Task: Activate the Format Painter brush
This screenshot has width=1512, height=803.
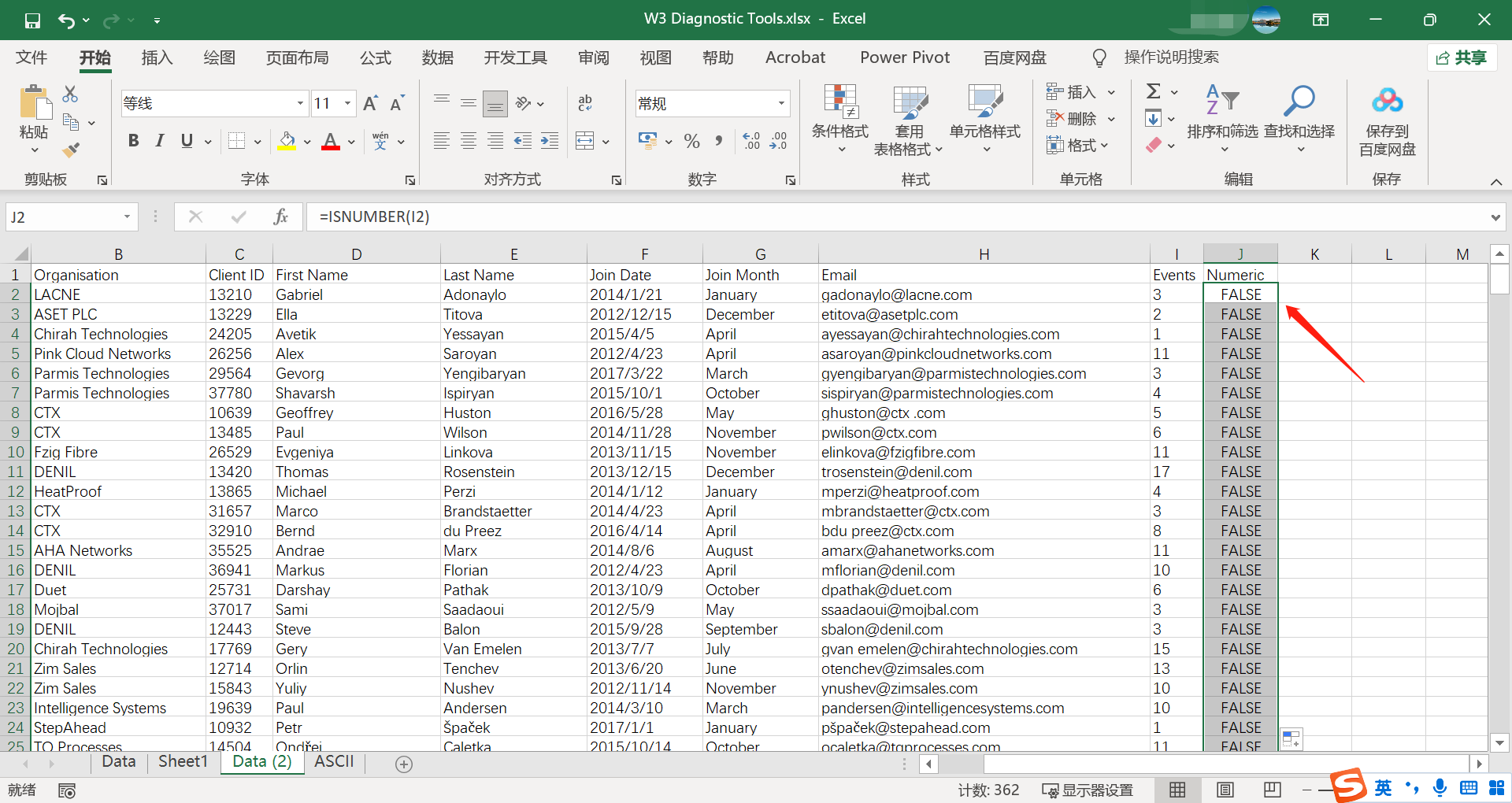Action: (x=71, y=150)
